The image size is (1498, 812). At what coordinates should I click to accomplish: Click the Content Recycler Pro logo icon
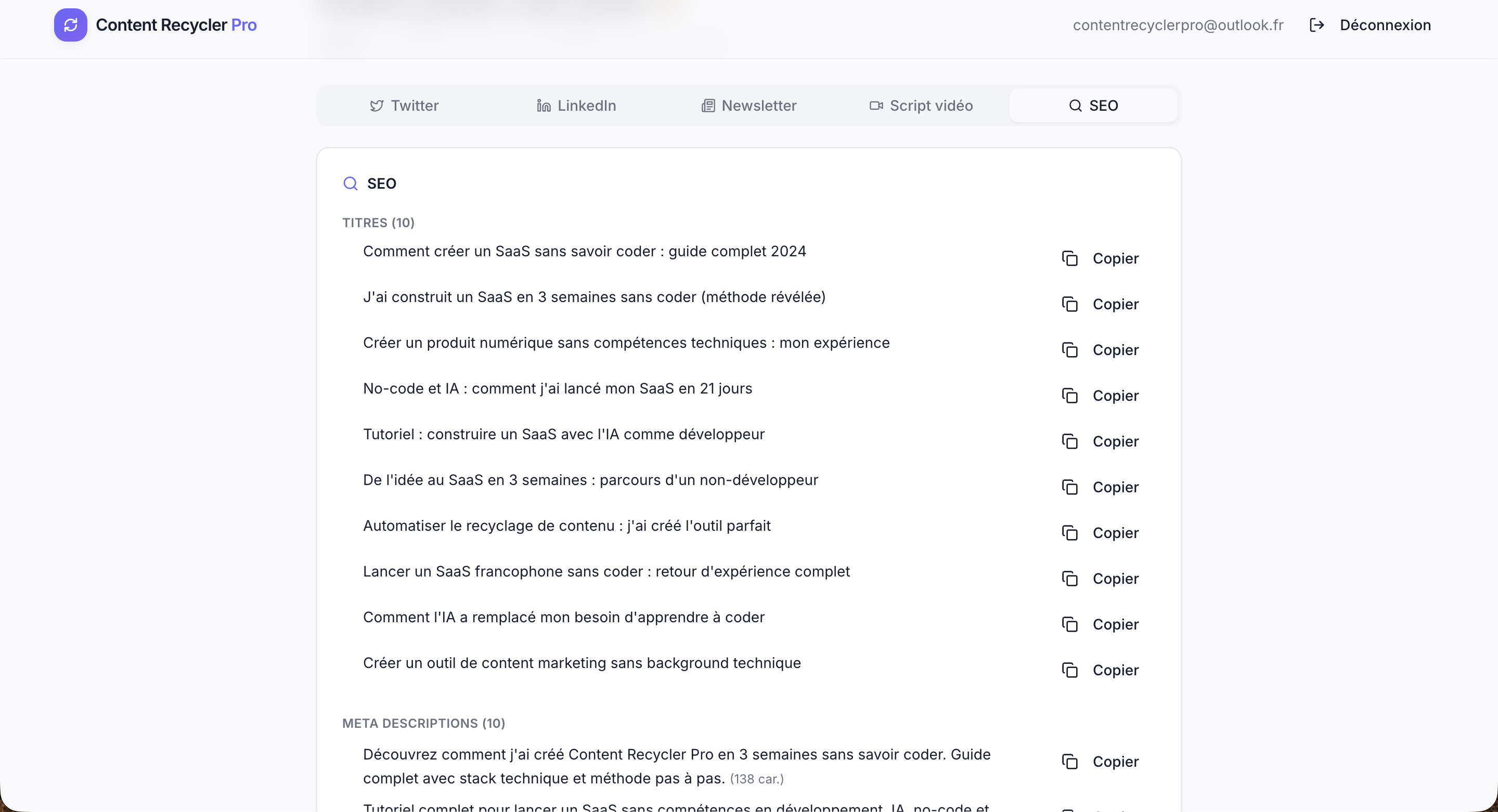(x=70, y=25)
